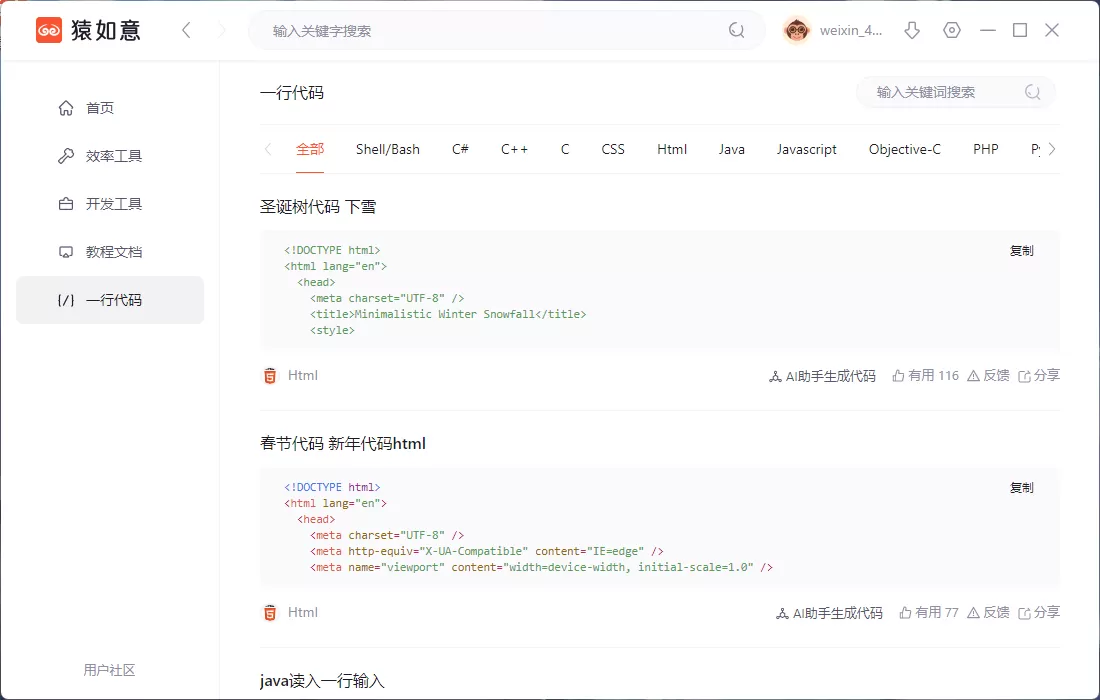Switch to the Javascript language tab
Screen dimensions: 1100x700
(806, 148)
